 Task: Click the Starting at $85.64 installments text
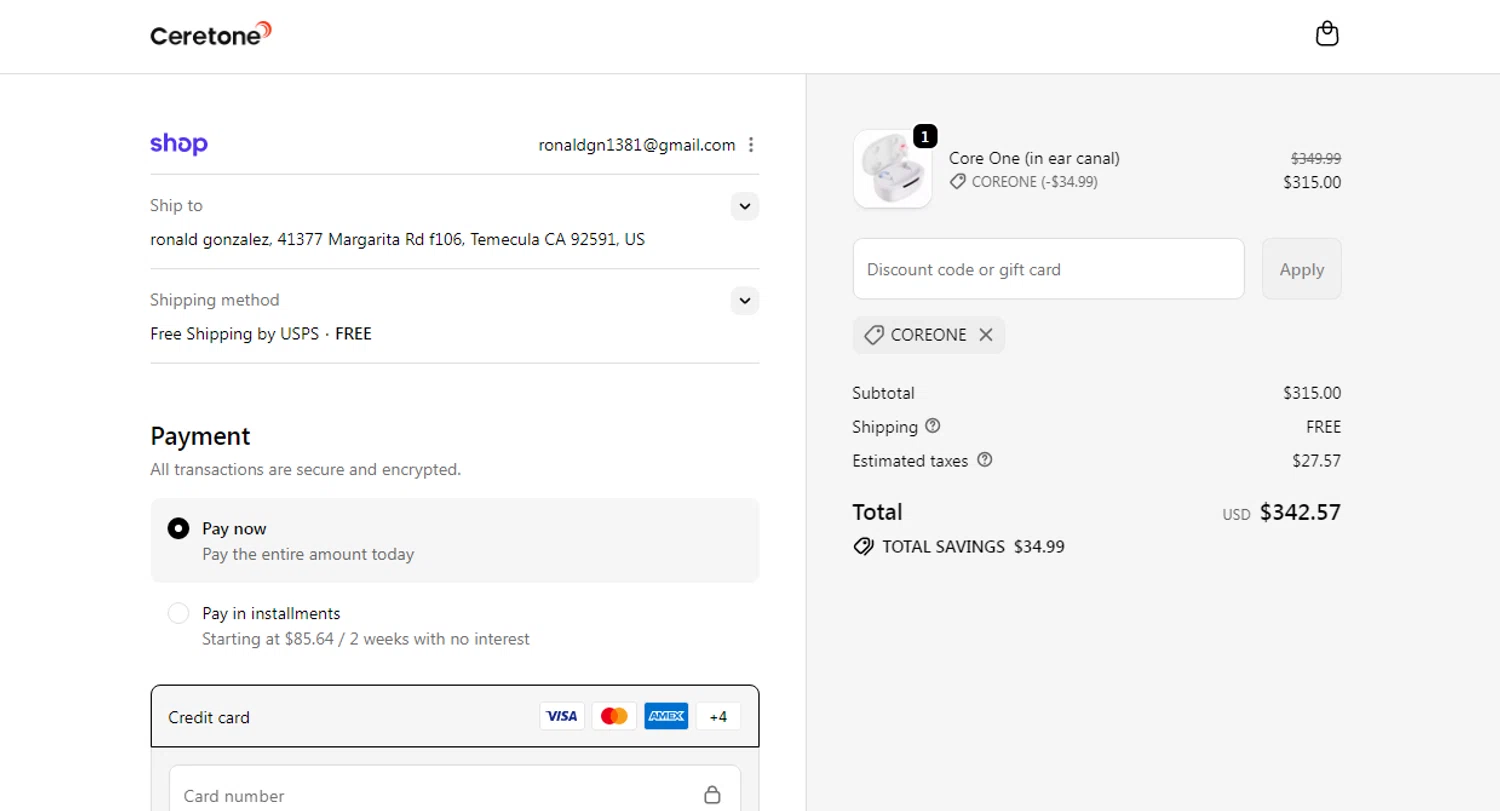[366, 638]
